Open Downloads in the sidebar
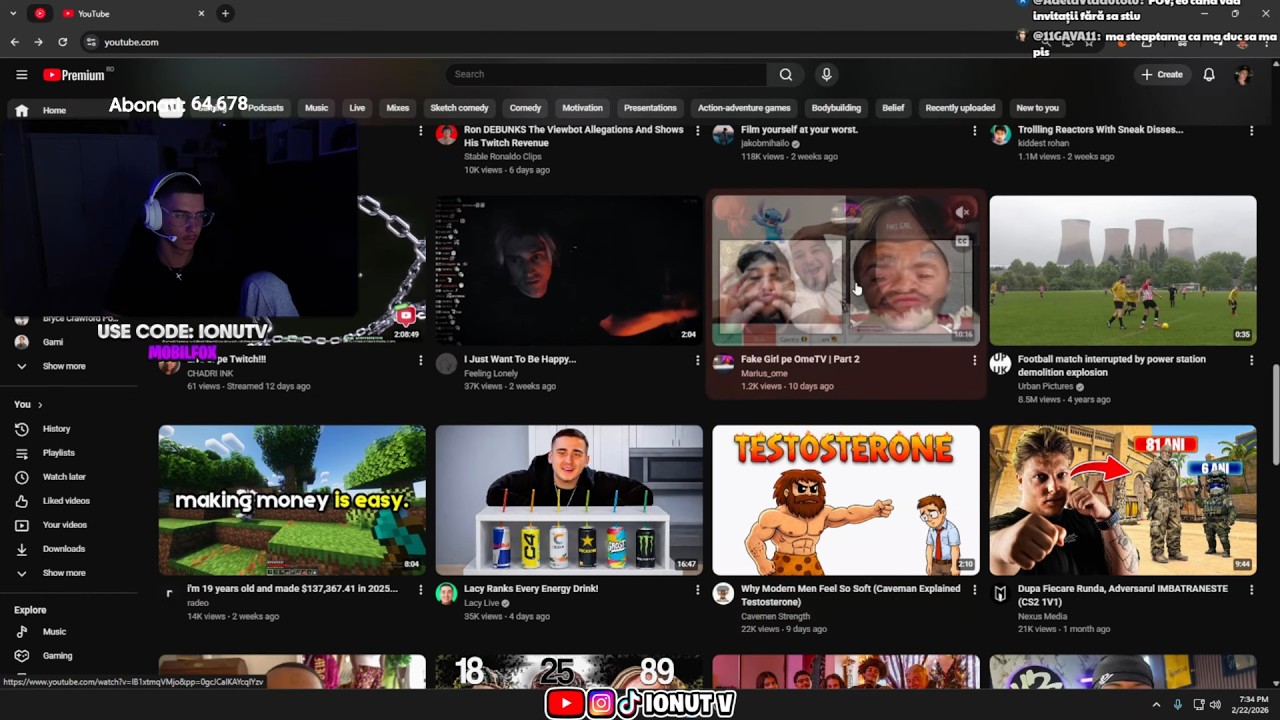 click(63, 548)
